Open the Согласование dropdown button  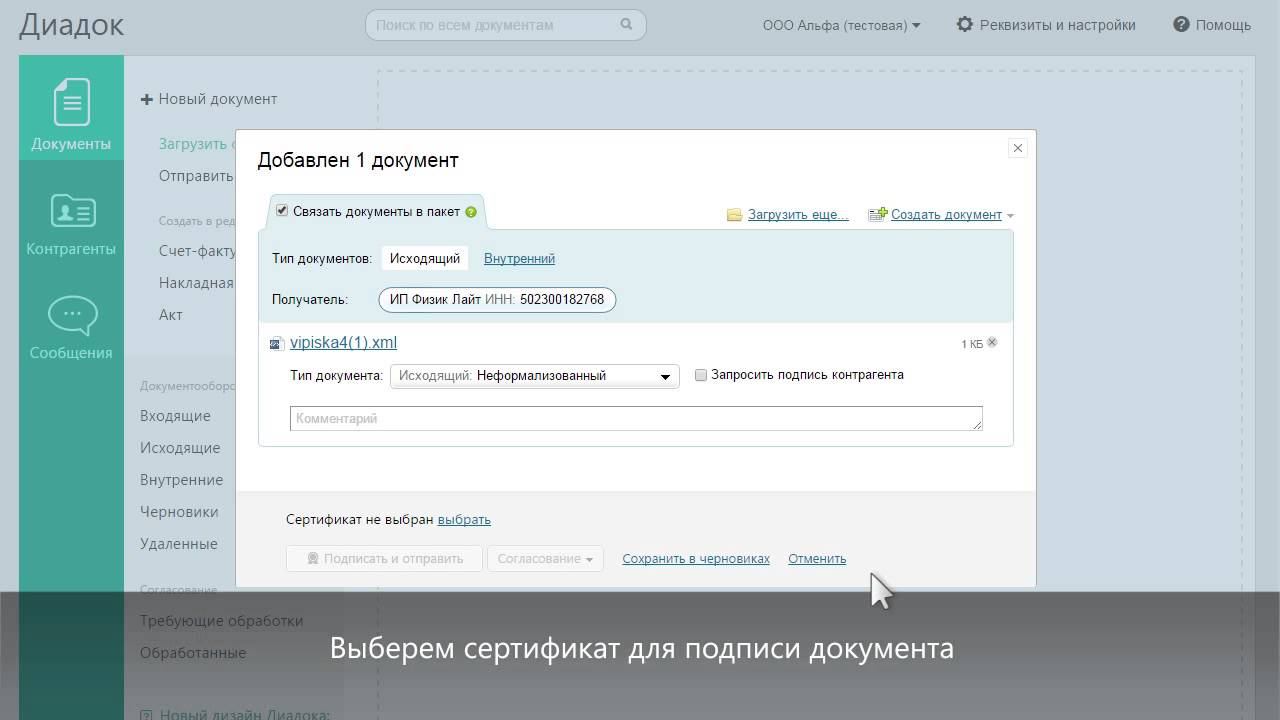[545, 559]
